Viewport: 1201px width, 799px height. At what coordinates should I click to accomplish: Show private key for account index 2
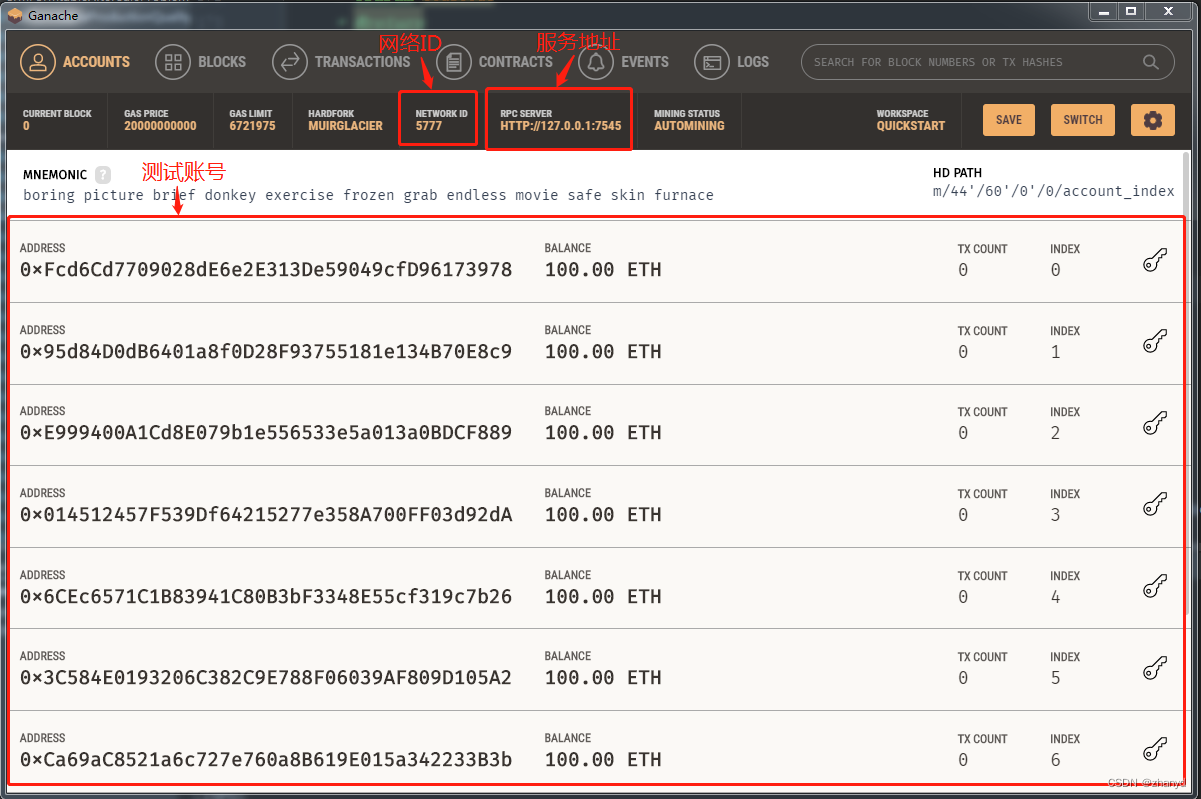[1155, 424]
